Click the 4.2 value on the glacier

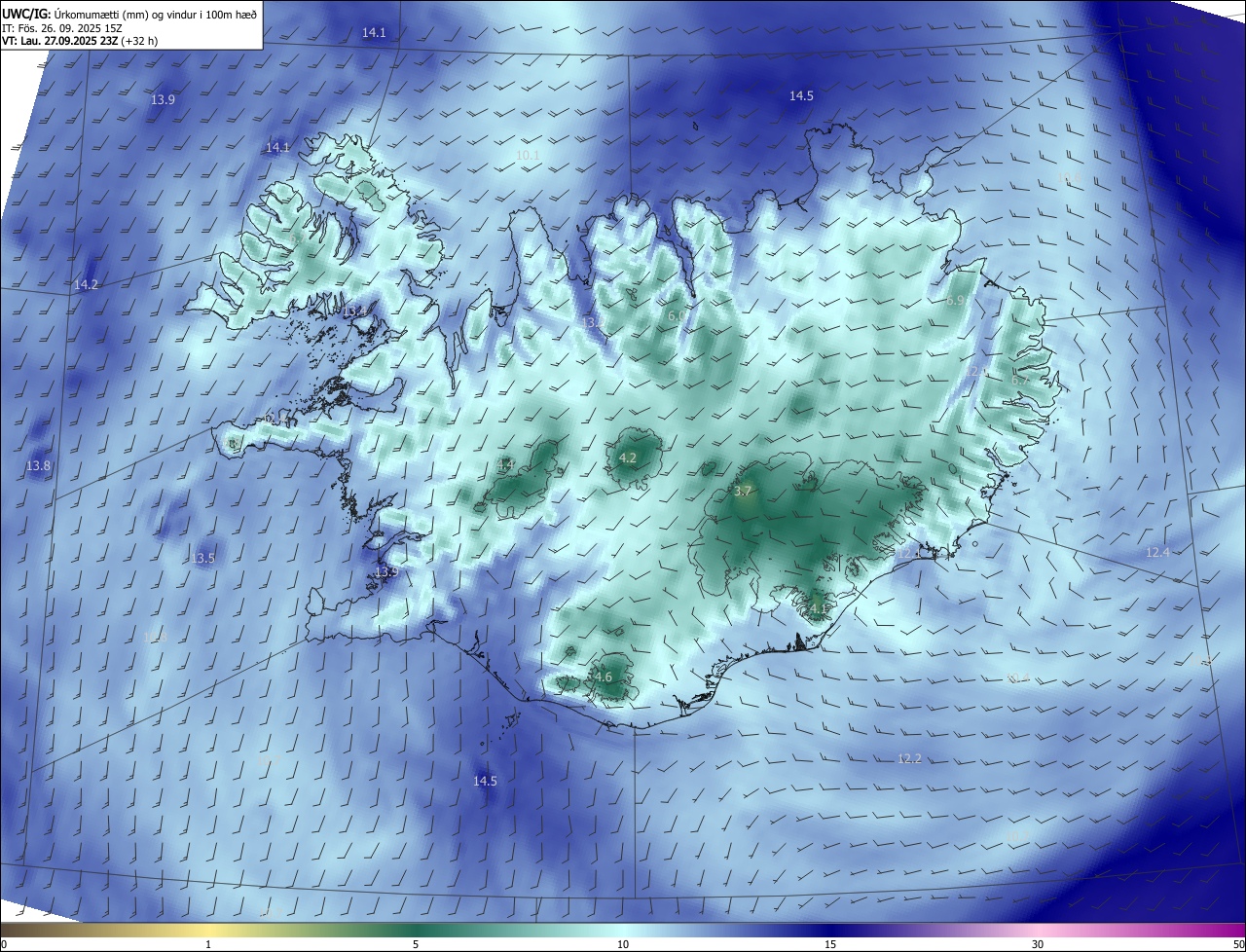(628, 458)
